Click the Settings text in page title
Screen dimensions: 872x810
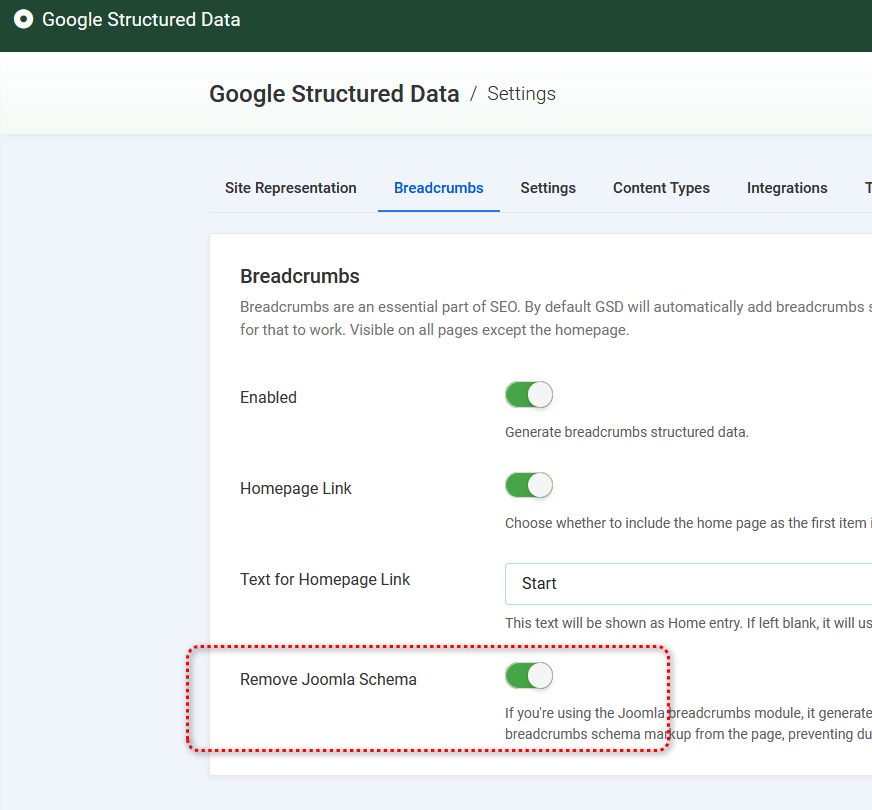[521, 94]
